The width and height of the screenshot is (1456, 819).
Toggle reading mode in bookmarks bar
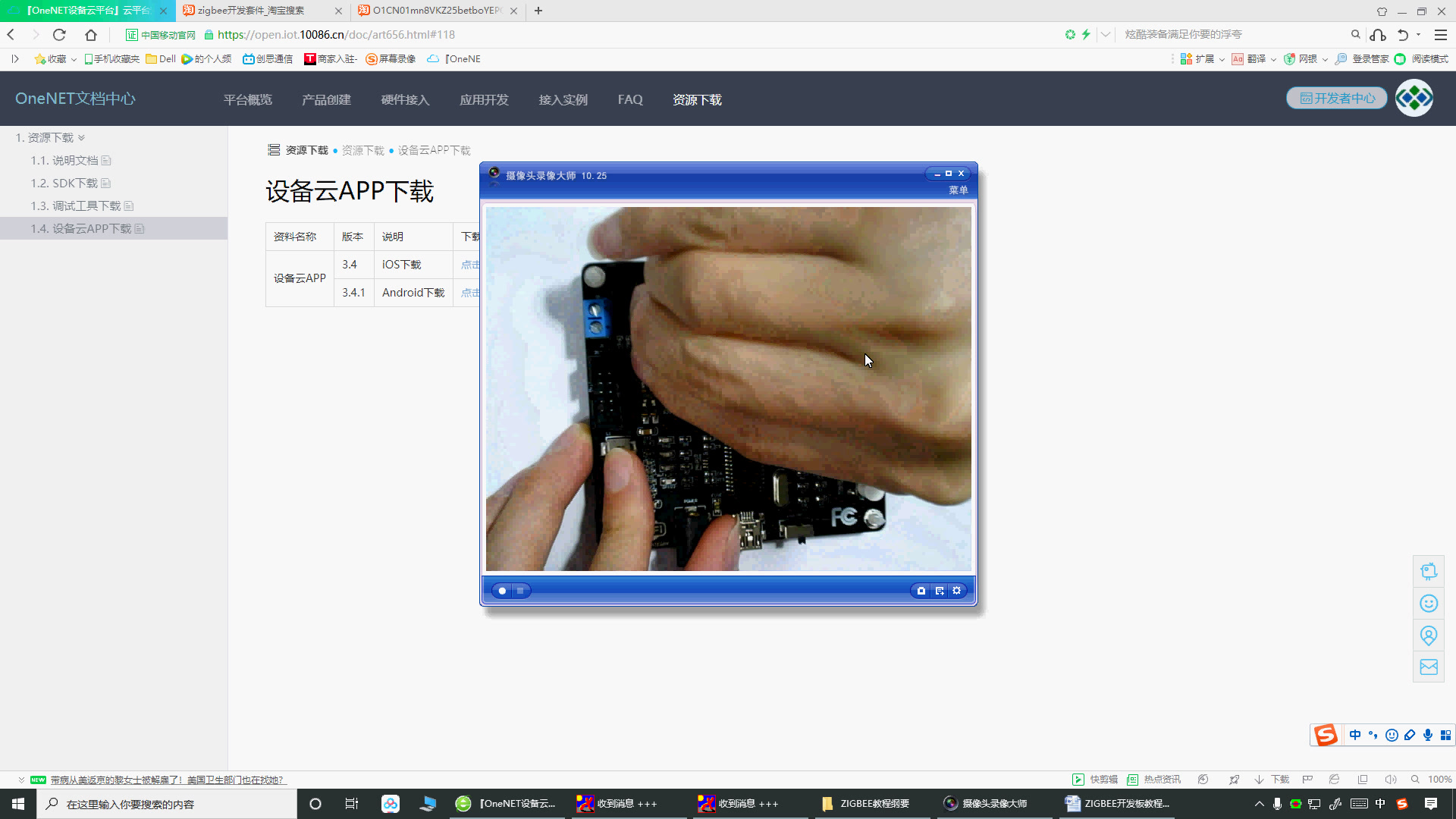coord(1423,59)
